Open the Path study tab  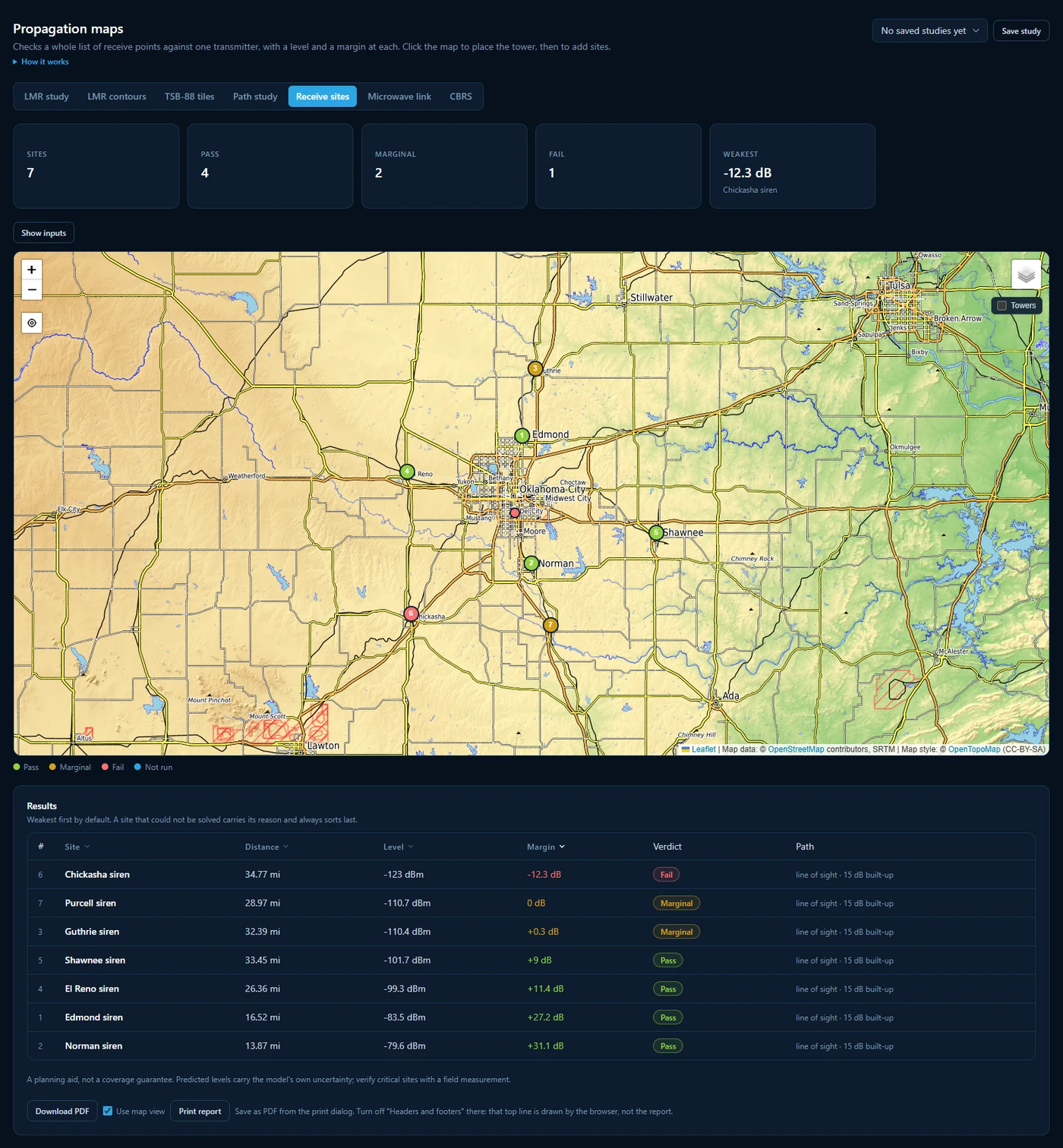[255, 96]
